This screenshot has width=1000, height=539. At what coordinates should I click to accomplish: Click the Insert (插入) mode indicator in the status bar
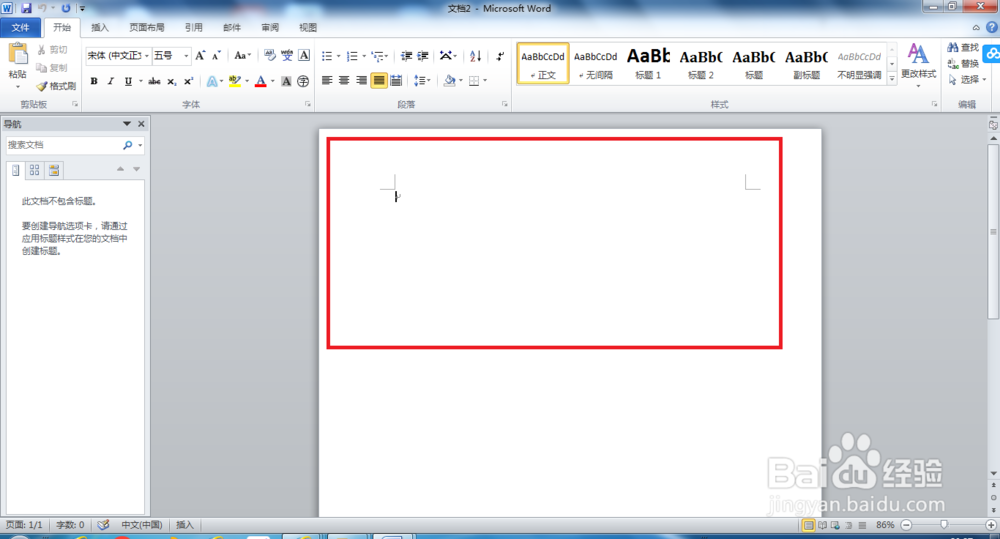184,525
